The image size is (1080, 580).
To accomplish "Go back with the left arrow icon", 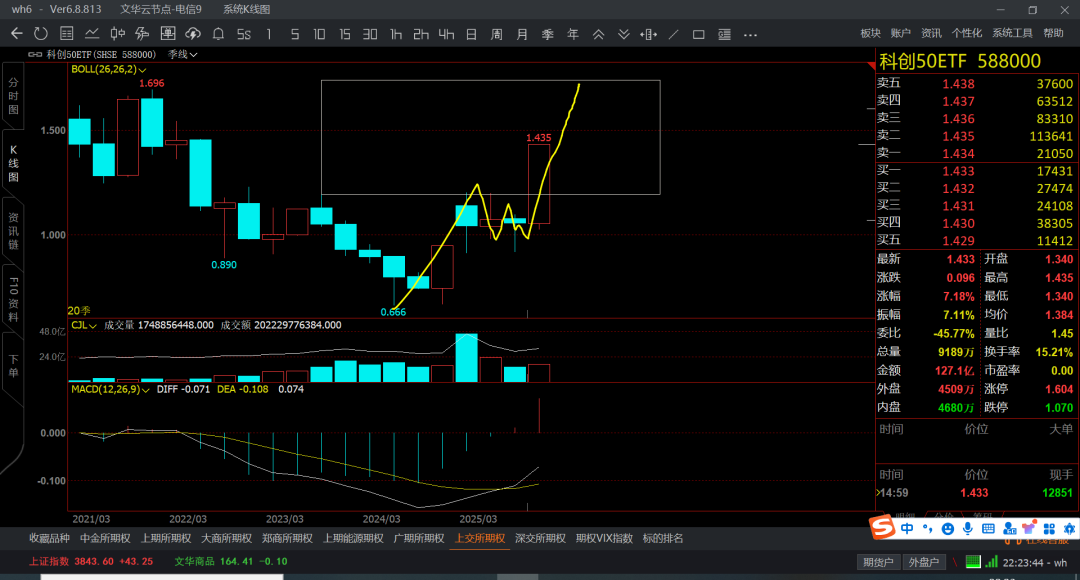I will coord(17,34).
